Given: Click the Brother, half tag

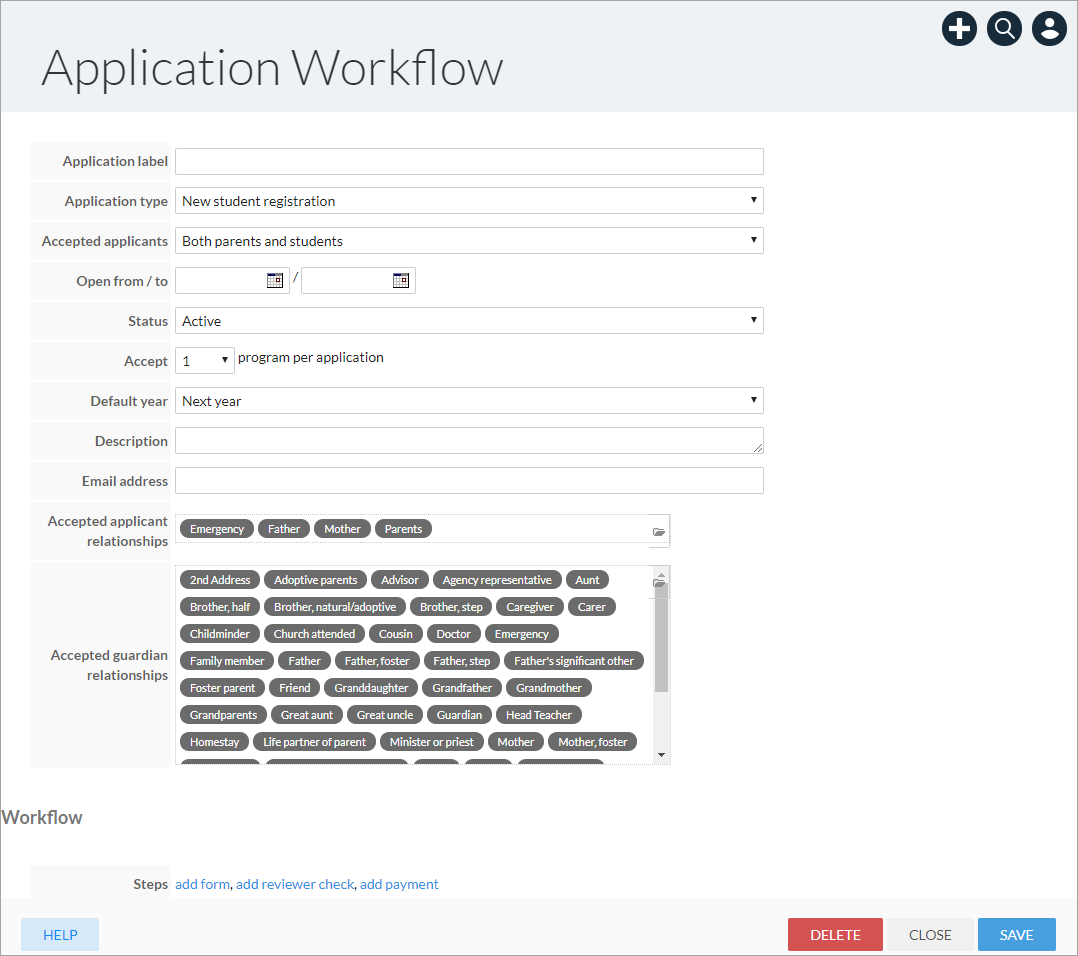Looking at the screenshot, I should [x=220, y=606].
